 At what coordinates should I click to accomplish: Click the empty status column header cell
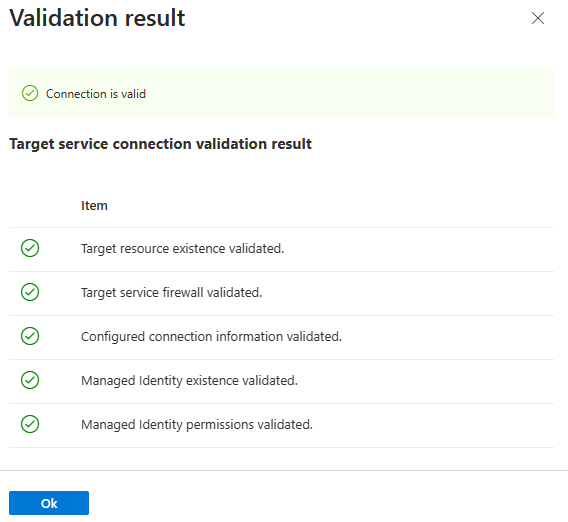click(x=39, y=206)
